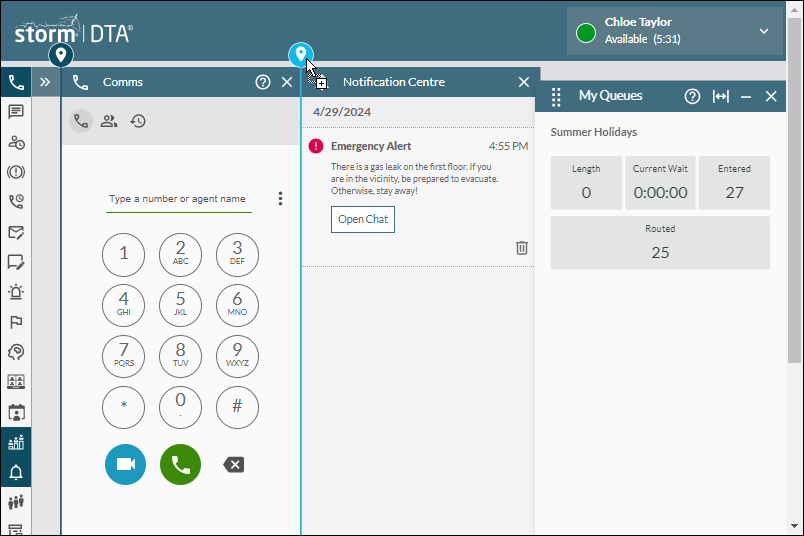This screenshot has height=536, width=804.
Task: Toggle the My Queues panel width
Action: (720, 96)
